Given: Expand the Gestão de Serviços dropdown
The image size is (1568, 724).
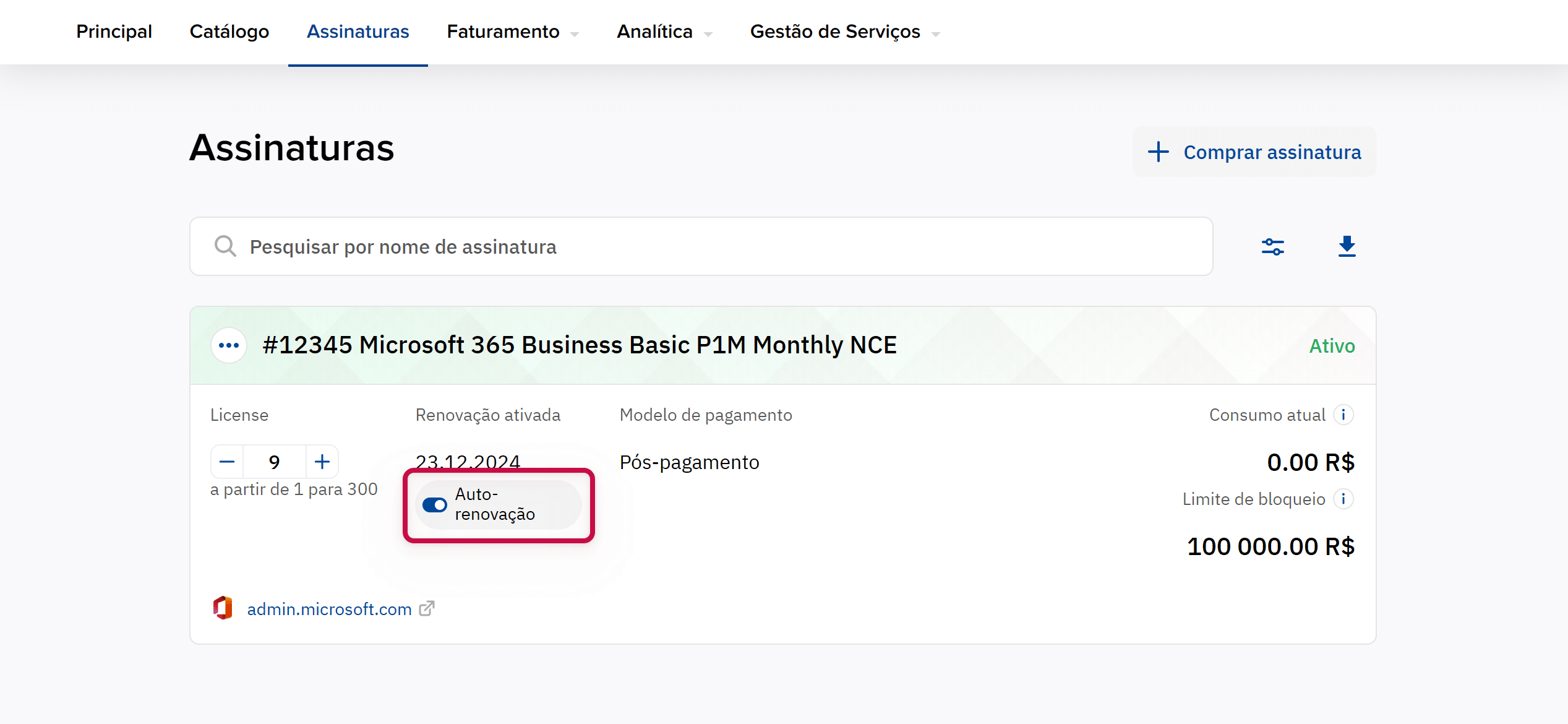Looking at the screenshot, I should [844, 32].
